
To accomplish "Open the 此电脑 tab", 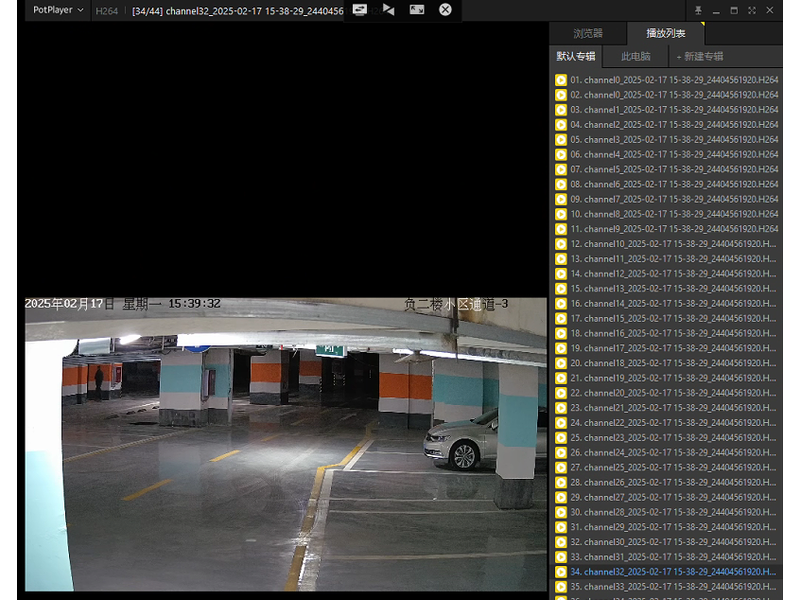I will (x=636, y=57).
